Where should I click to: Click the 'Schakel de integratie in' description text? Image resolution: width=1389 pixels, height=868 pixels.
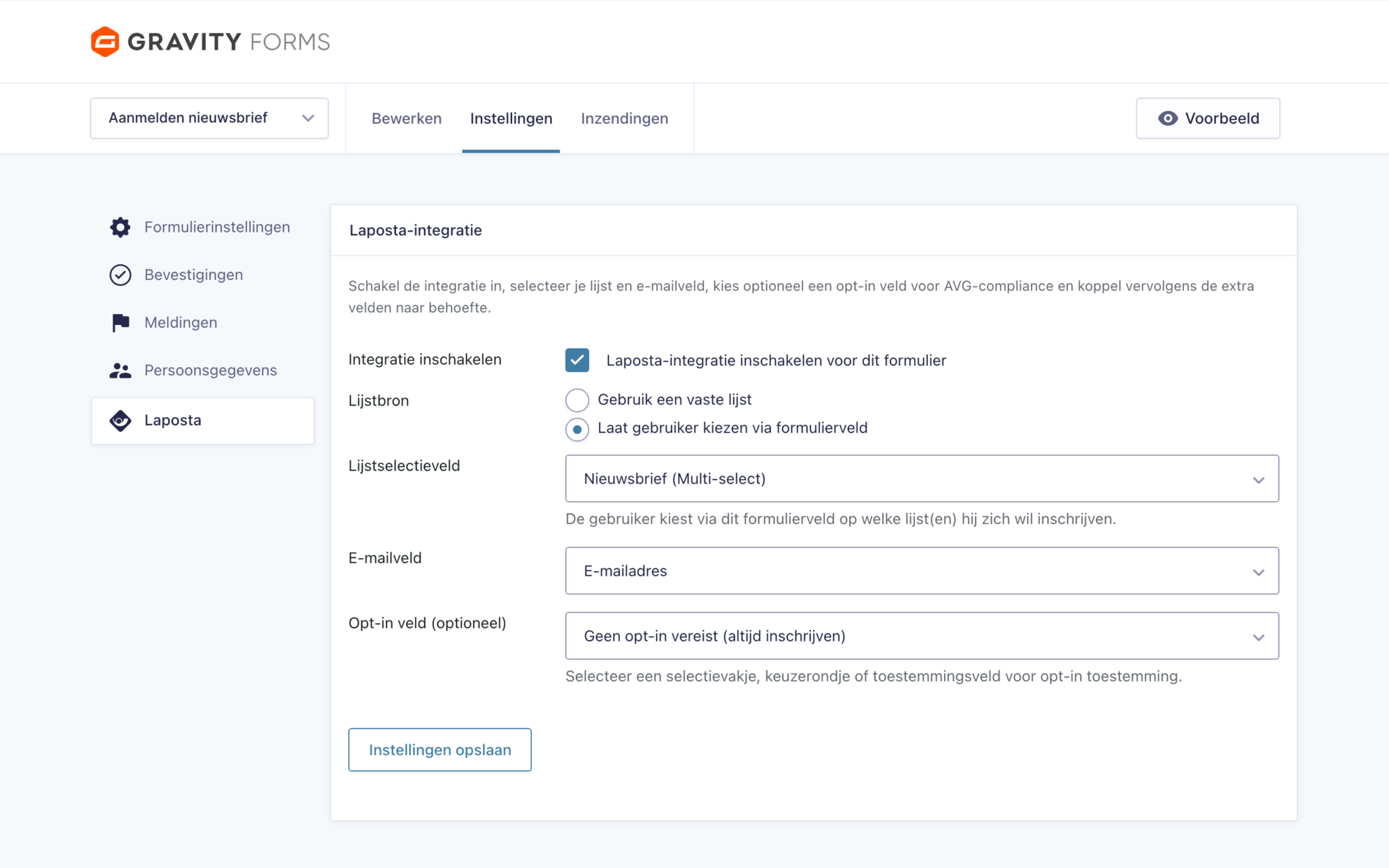801,297
